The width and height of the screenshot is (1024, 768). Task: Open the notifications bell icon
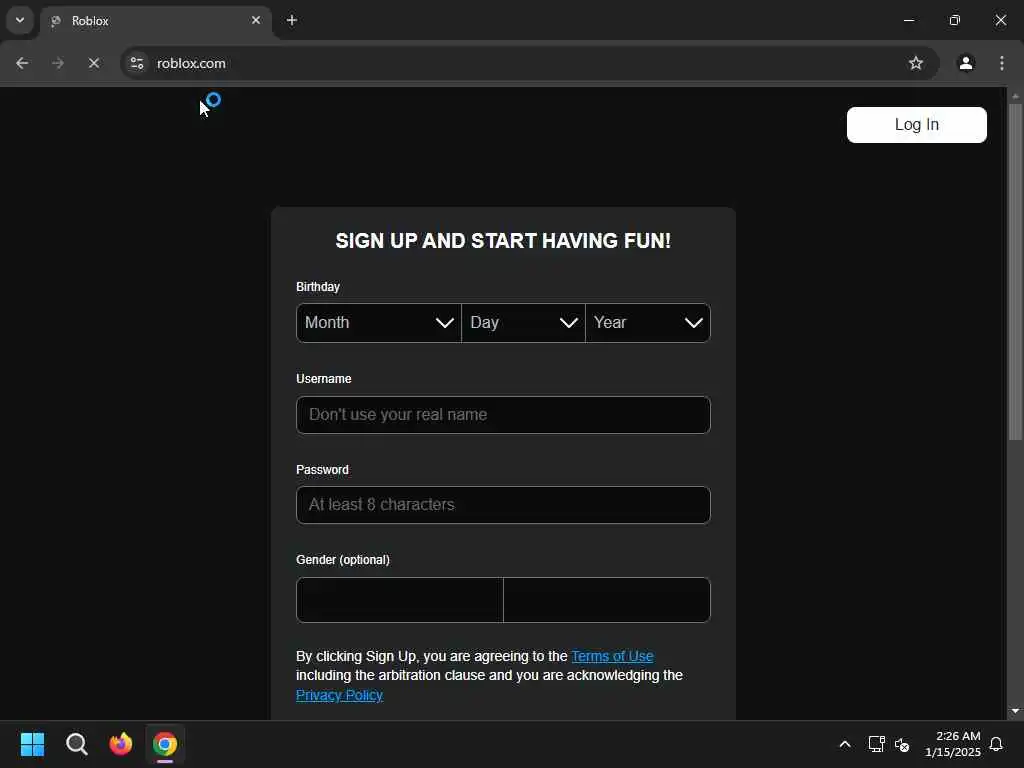996,744
